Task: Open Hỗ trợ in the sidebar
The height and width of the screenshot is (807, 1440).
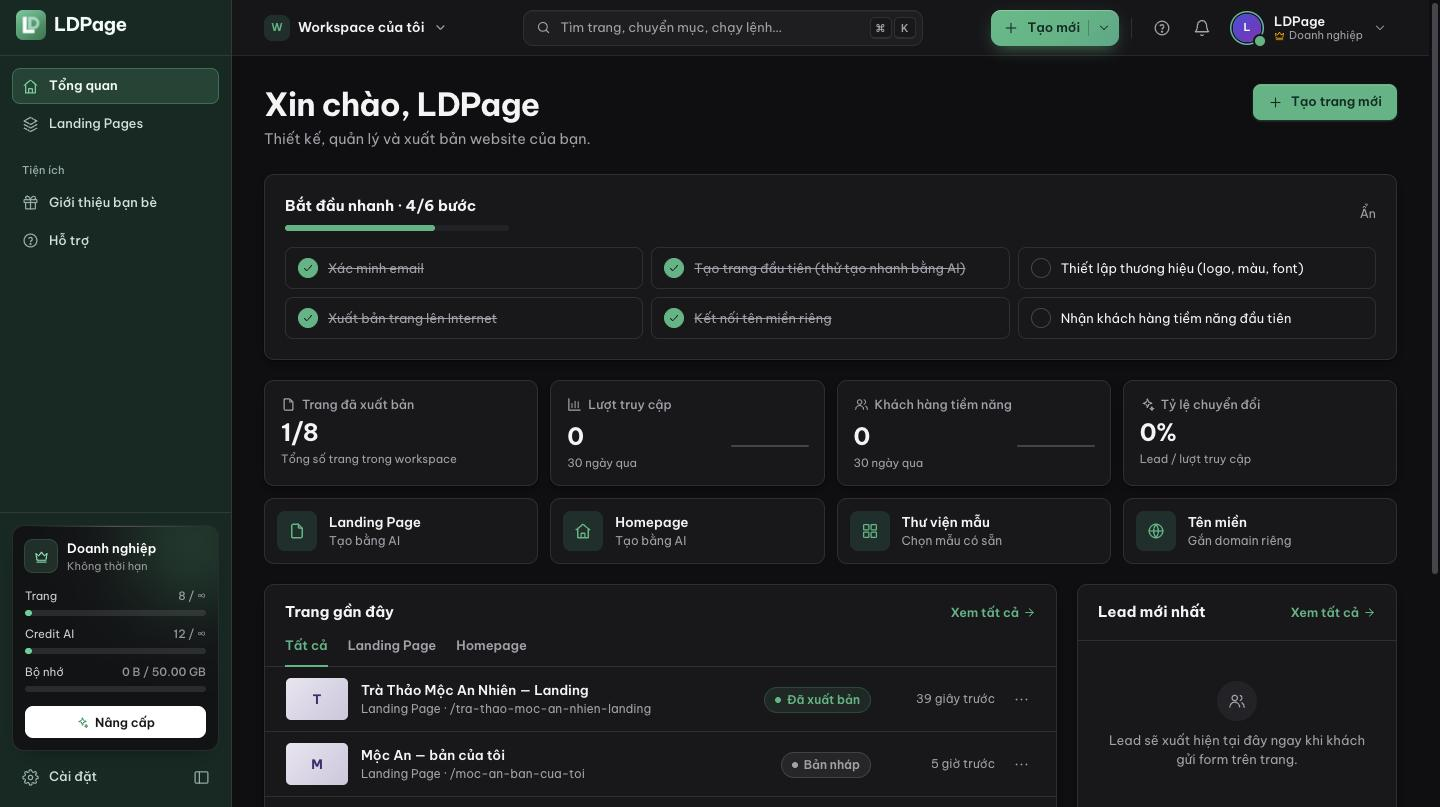Action: pyautogui.click(x=115, y=241)
